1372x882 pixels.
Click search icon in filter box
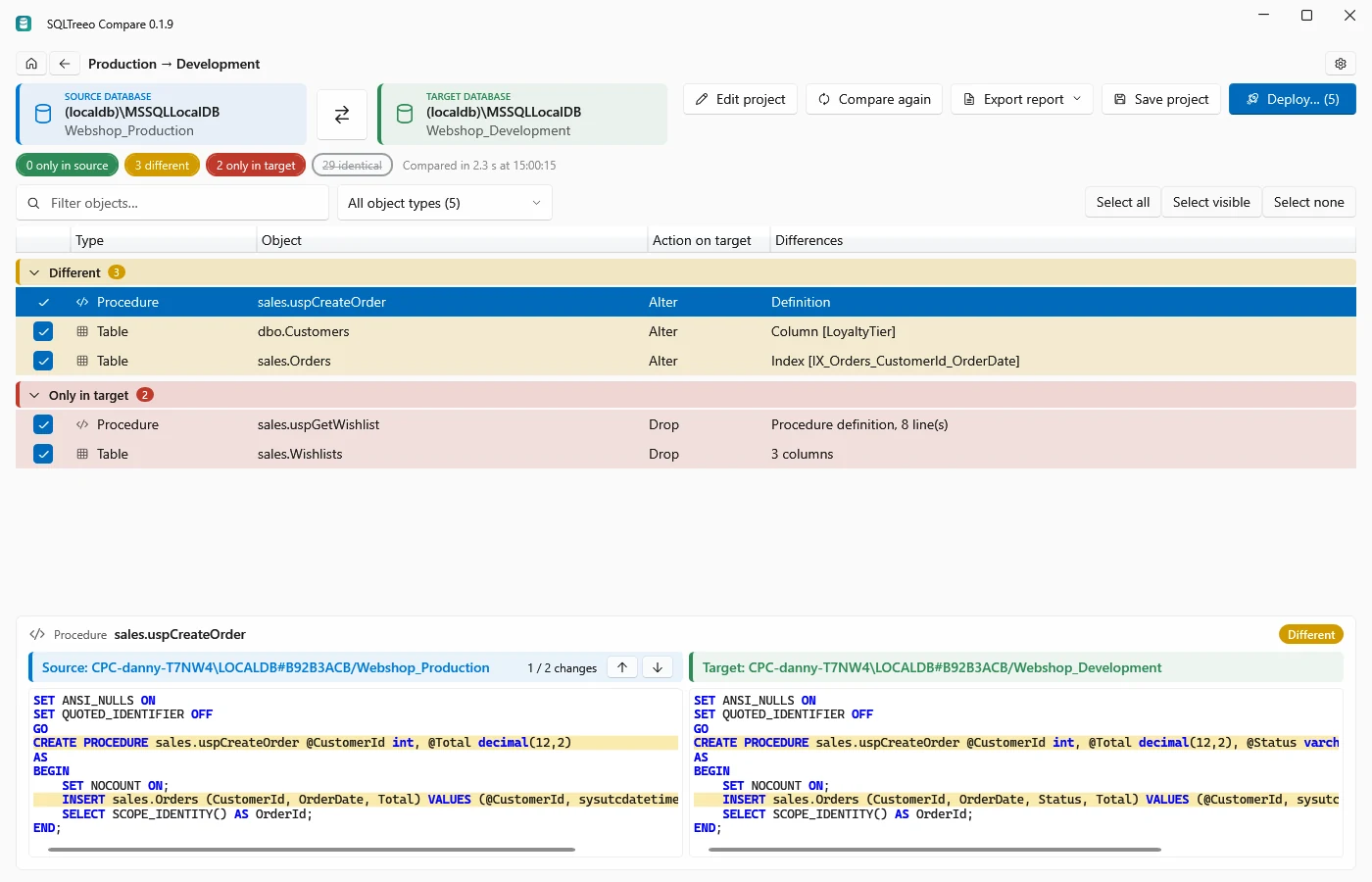coord(33,203)
